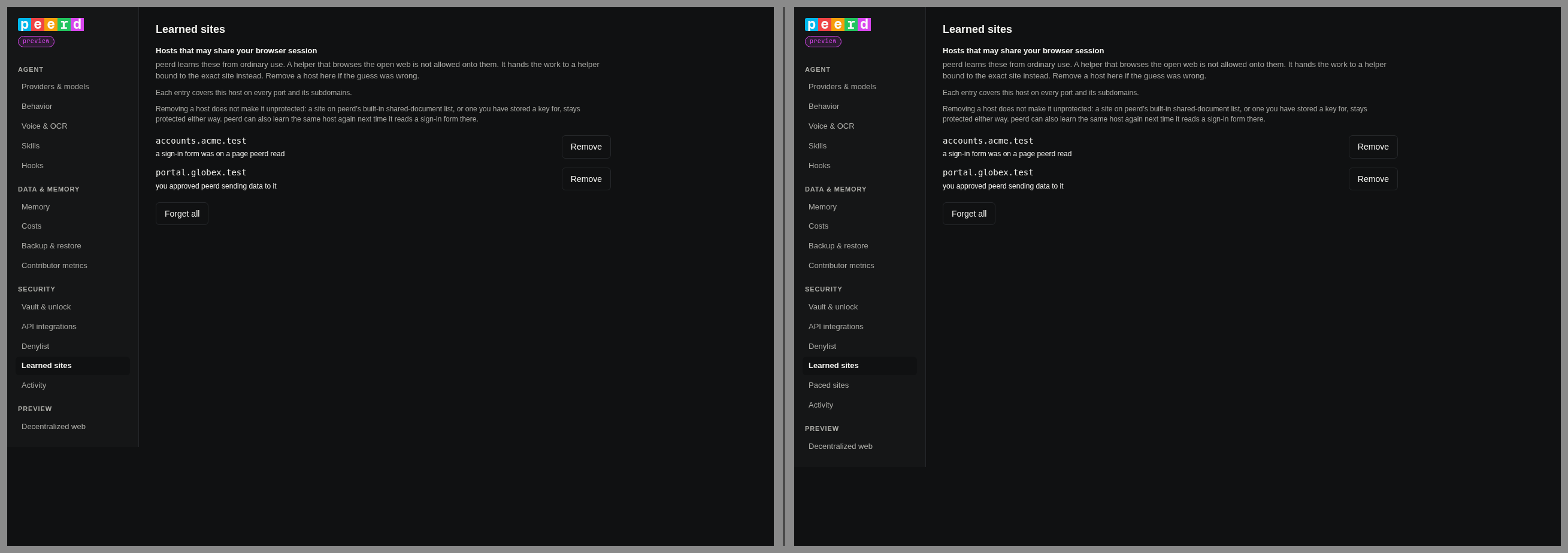Viewport: 1568px width, 553px height.
Task: Click the preview badge in left panel
Action: click(x=36, y=41)
